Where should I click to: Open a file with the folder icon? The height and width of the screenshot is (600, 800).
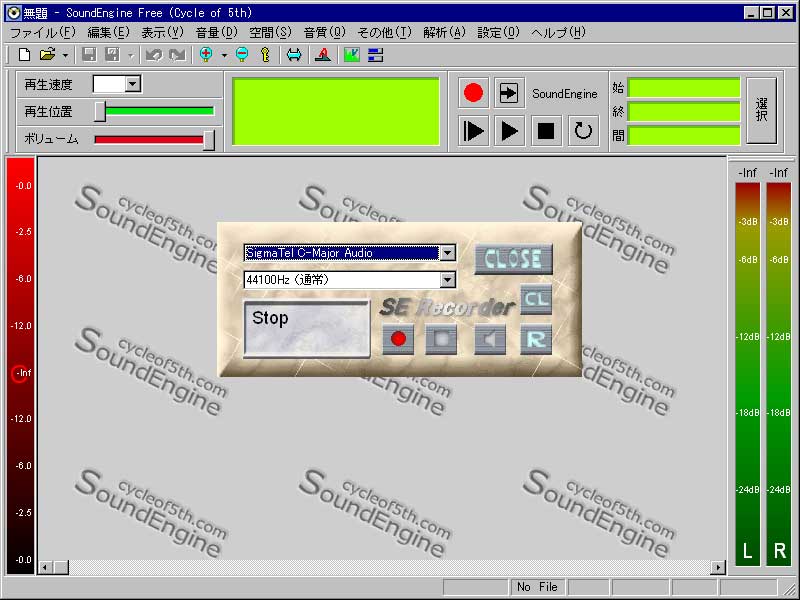point(47,55)
